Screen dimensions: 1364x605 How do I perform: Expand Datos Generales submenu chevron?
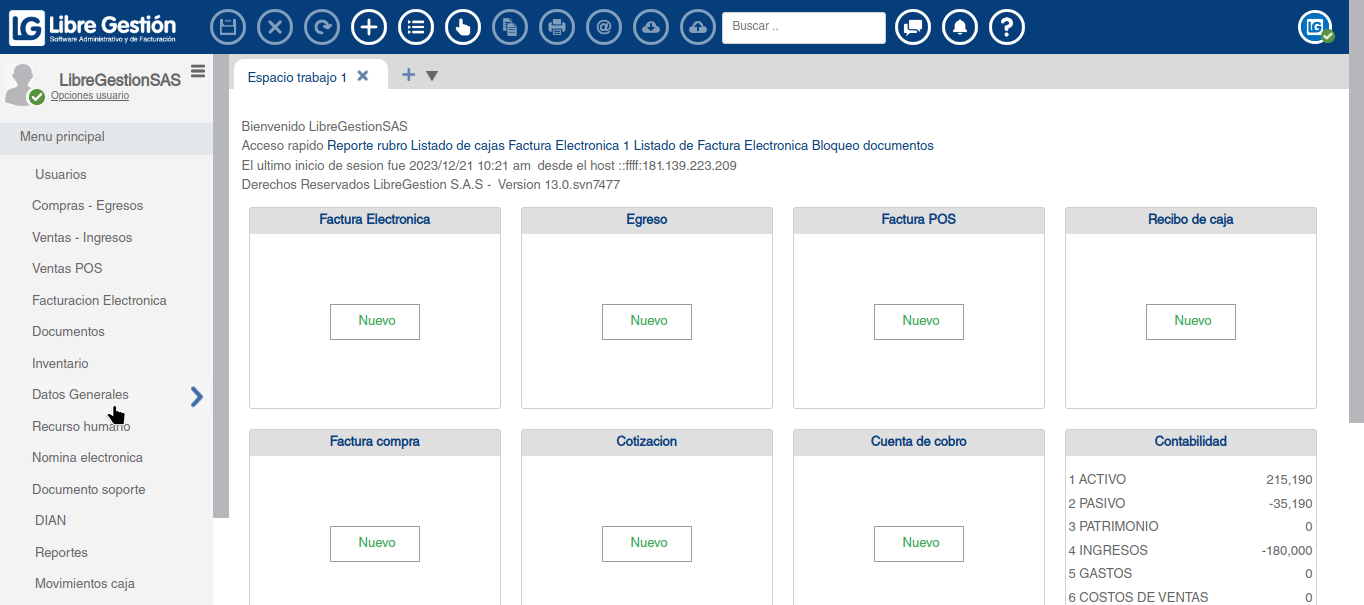(197, 397)
